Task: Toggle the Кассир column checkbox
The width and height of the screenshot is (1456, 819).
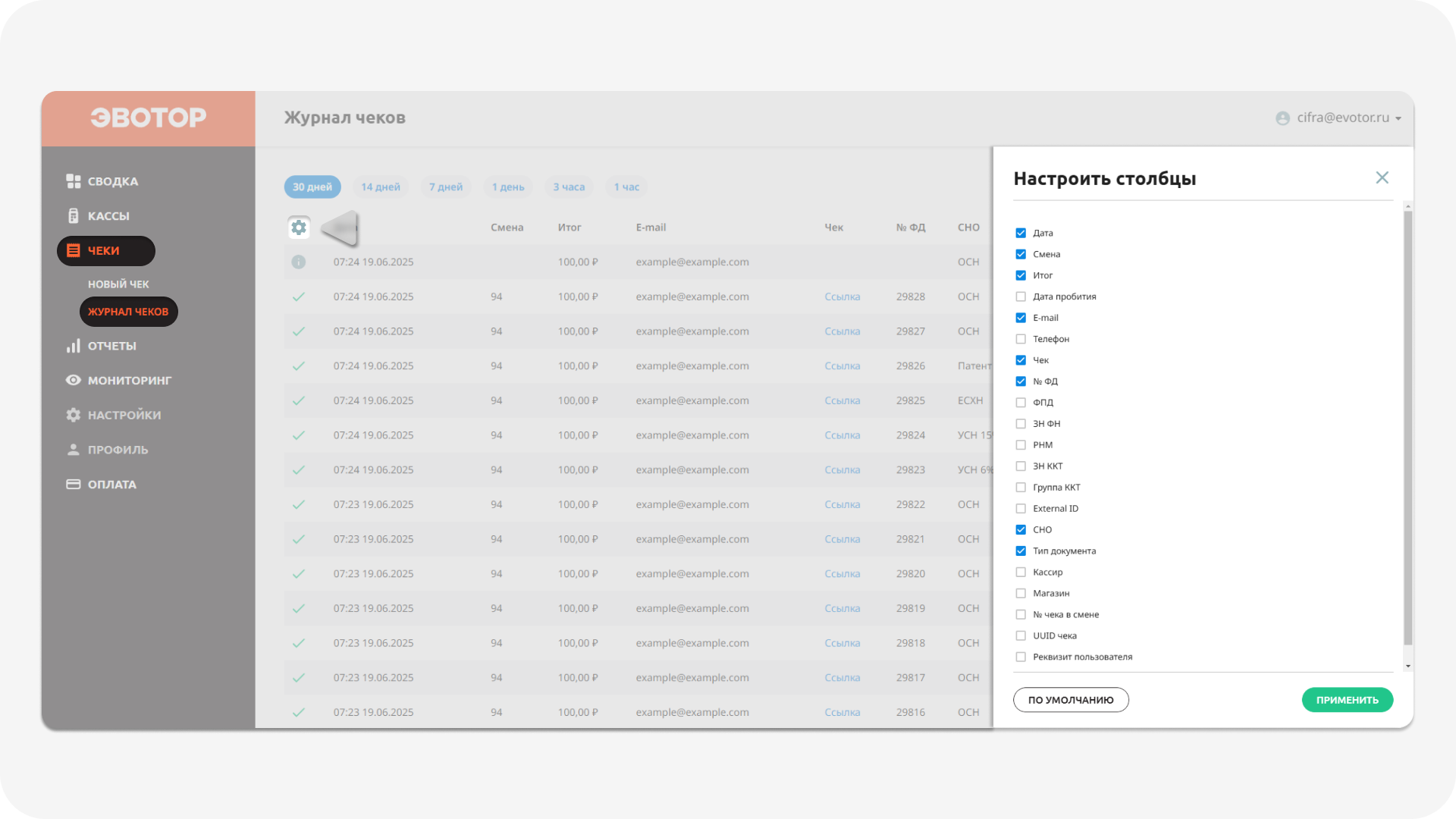Action: pyautogui.click(x=1021, y=573)
